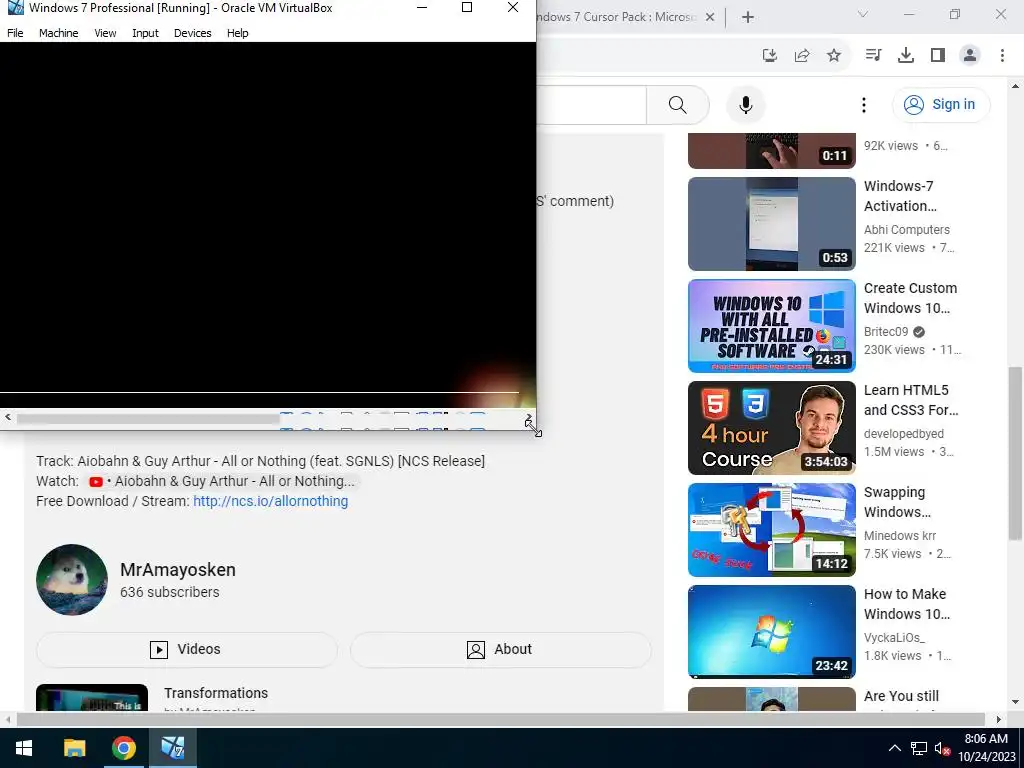Click the VirtualBox horizontal scrollbar thumb
The image size is (1024, 768).
[149, 419]
